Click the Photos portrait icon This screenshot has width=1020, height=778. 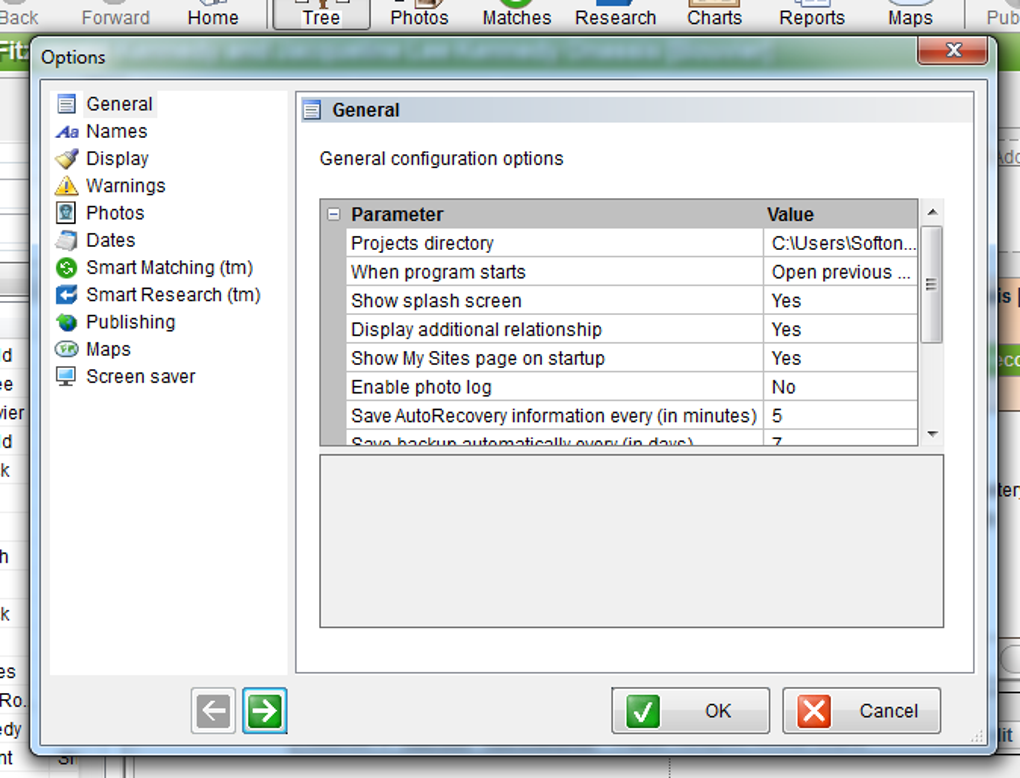(66, 213)
